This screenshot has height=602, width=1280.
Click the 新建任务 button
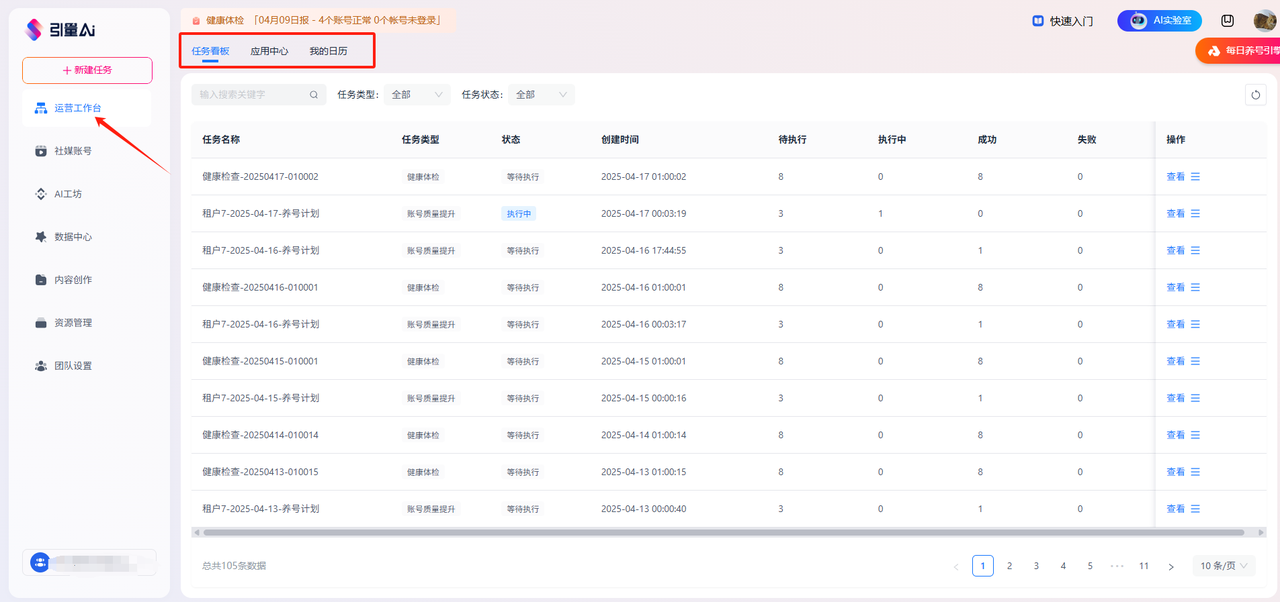(87, 70)
